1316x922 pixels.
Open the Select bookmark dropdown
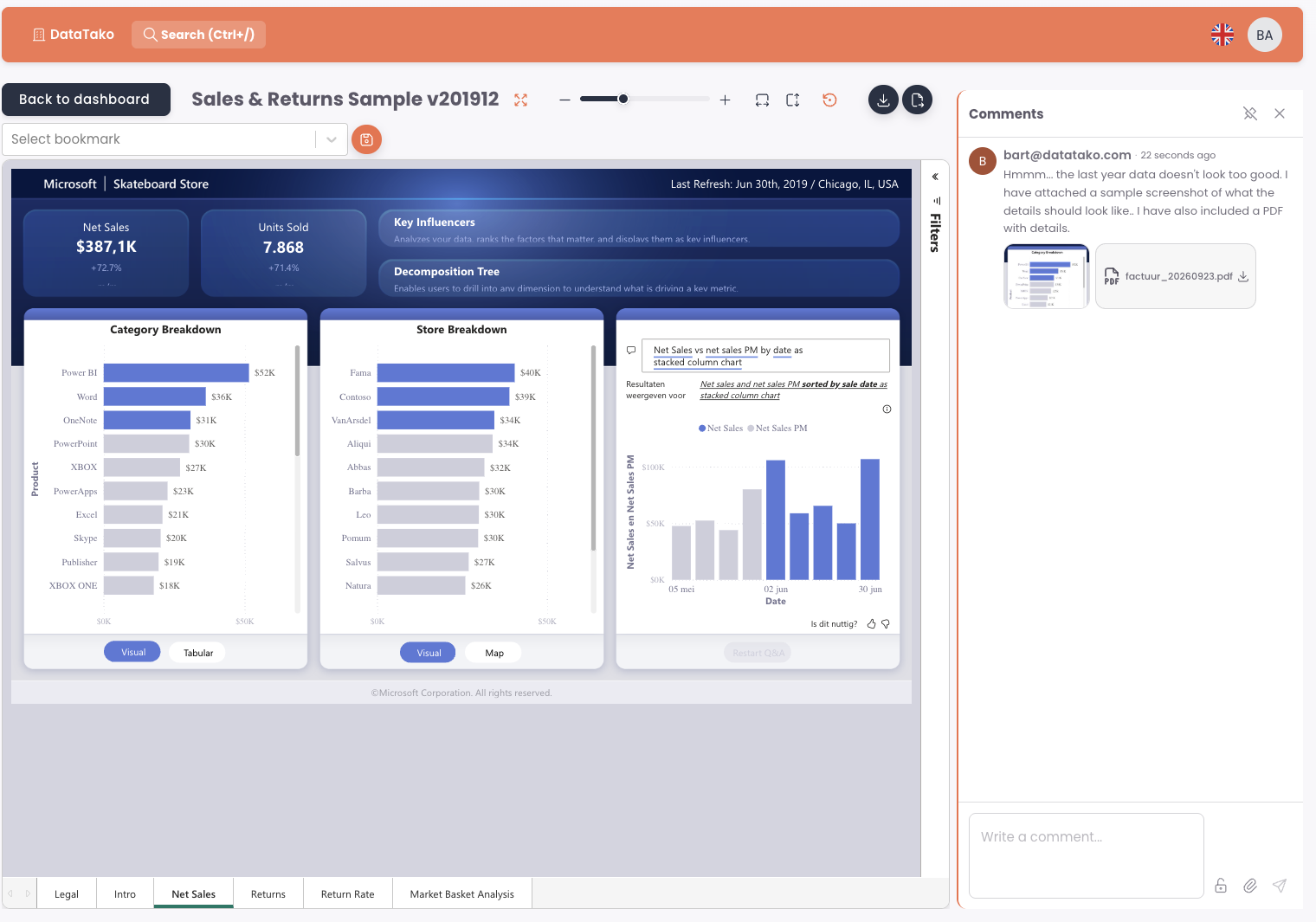[x=175, y=139]
